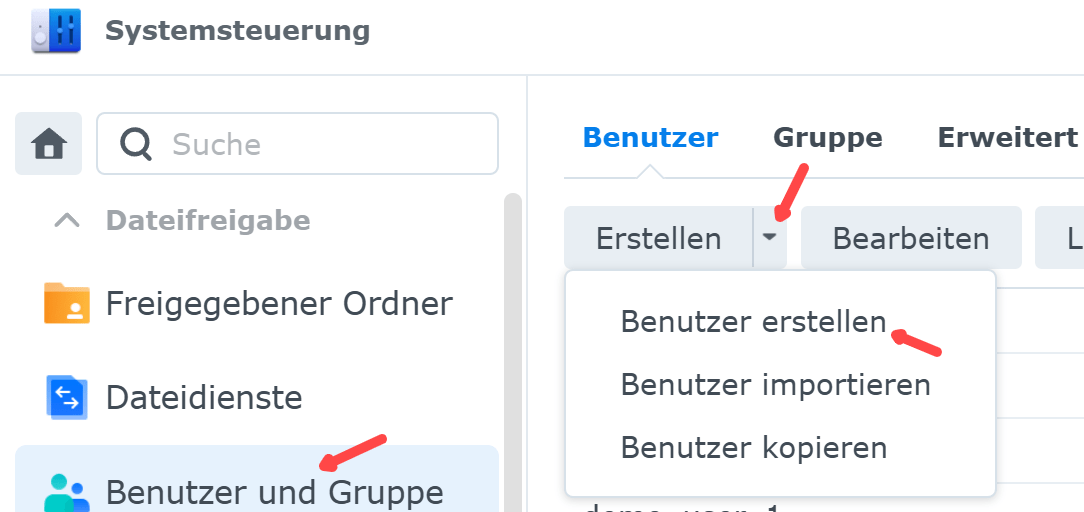The width and height of the screenshot is (1084, 512).
Task: Collapse the Dateifreigabe section chevron
Action: [x=67, y=220]
